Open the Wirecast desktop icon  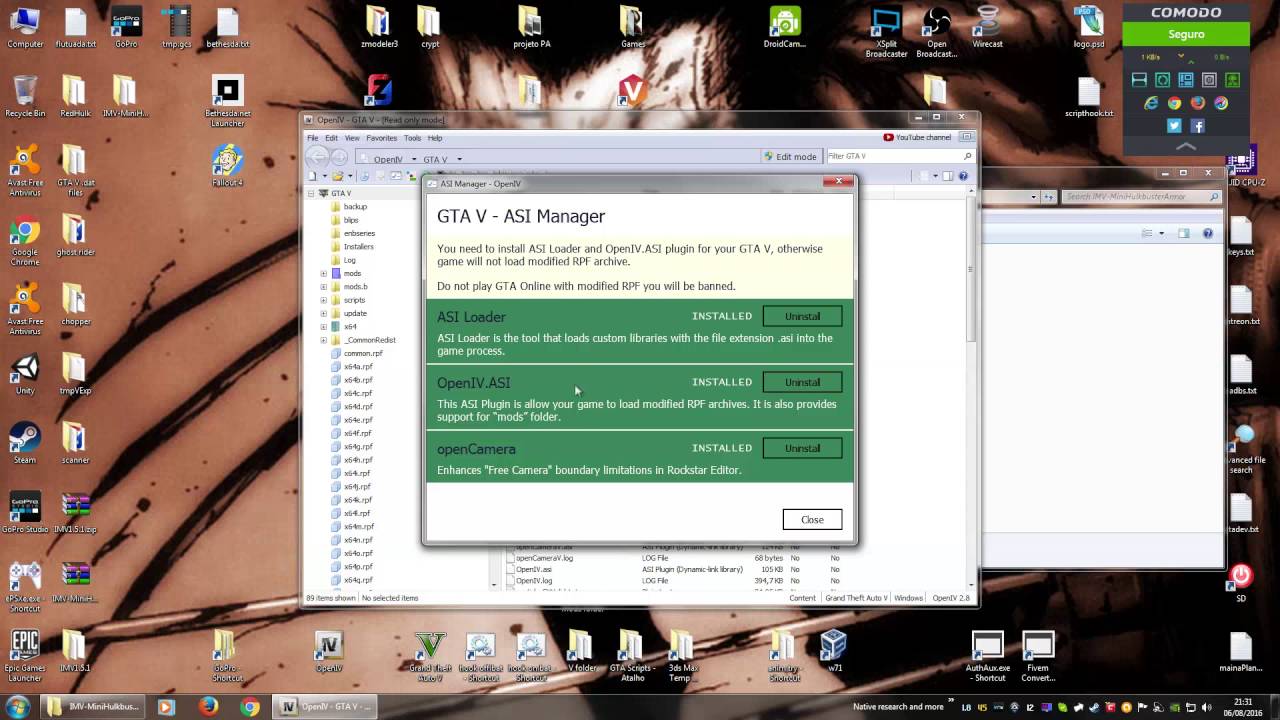[x=987, y=28]
